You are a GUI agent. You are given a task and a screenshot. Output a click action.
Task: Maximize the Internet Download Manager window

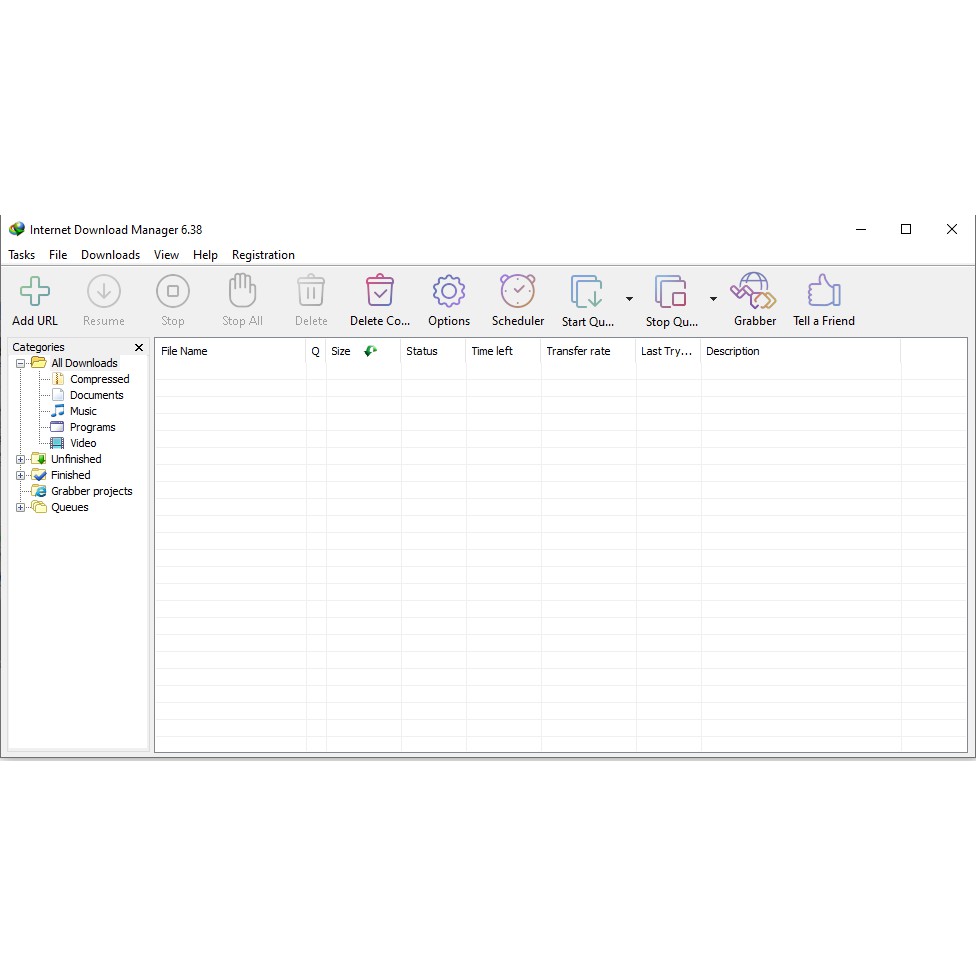tap(906, 229)
